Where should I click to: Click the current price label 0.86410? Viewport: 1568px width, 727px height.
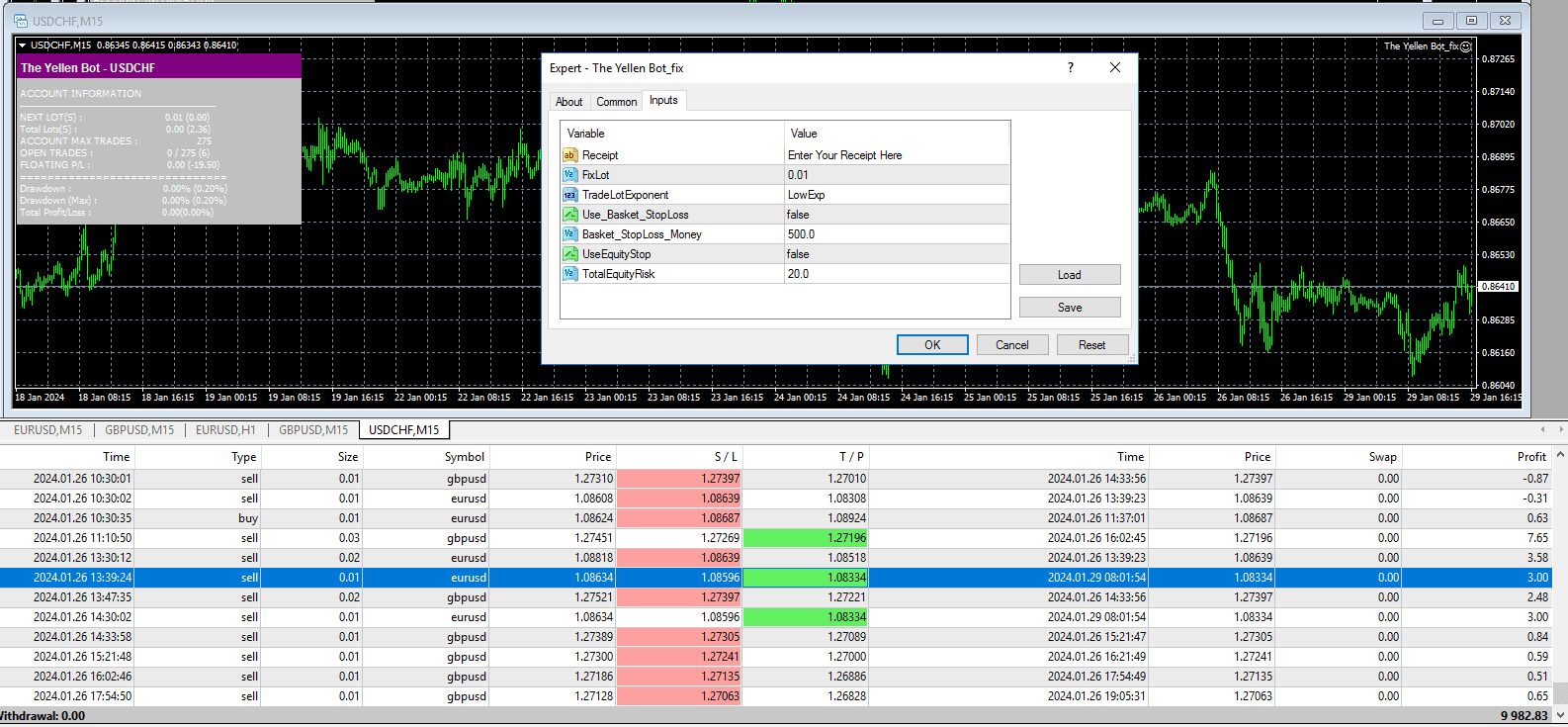point(1498,287)
